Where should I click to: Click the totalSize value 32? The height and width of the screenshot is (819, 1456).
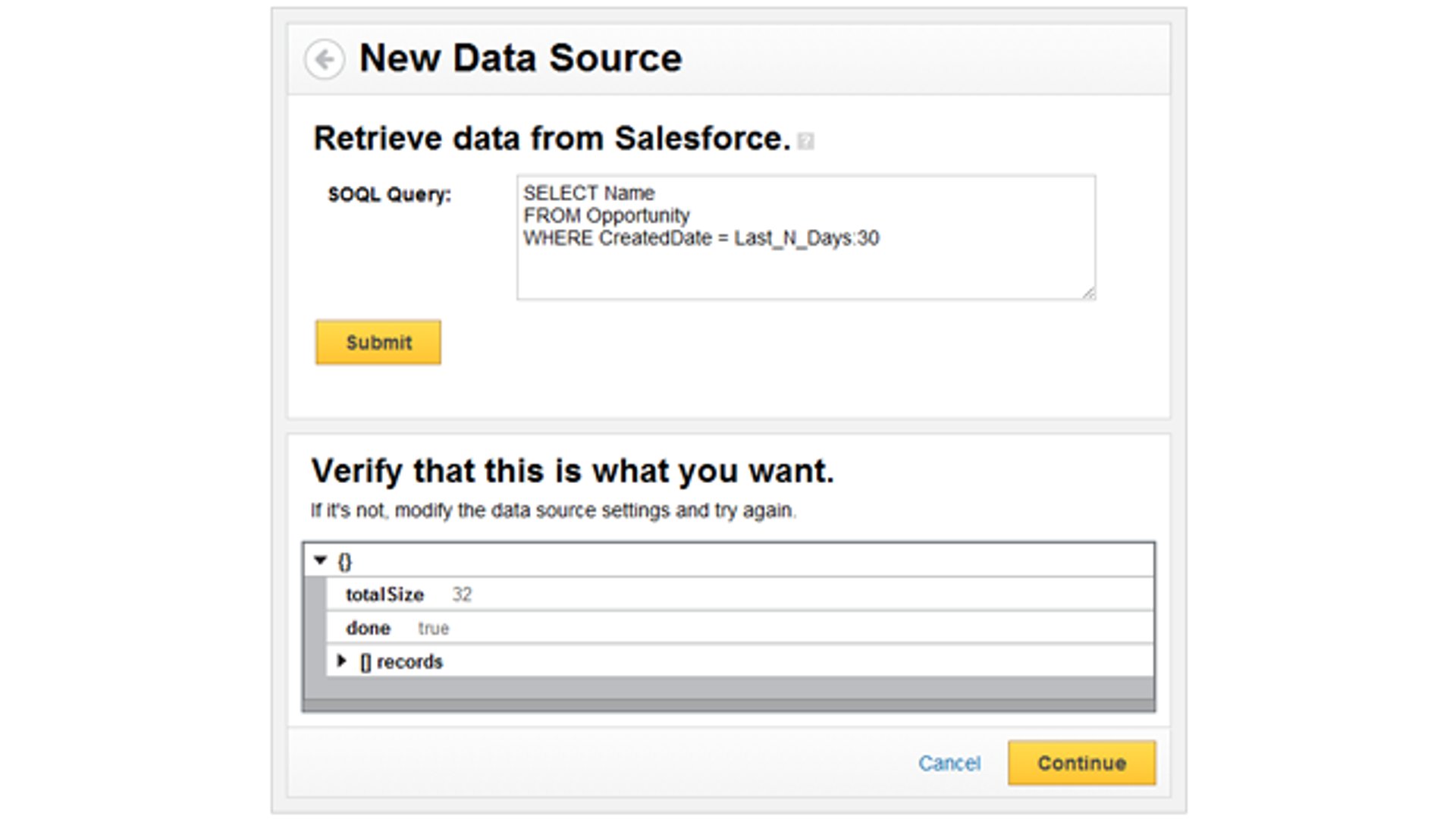[x=462, y=595]
